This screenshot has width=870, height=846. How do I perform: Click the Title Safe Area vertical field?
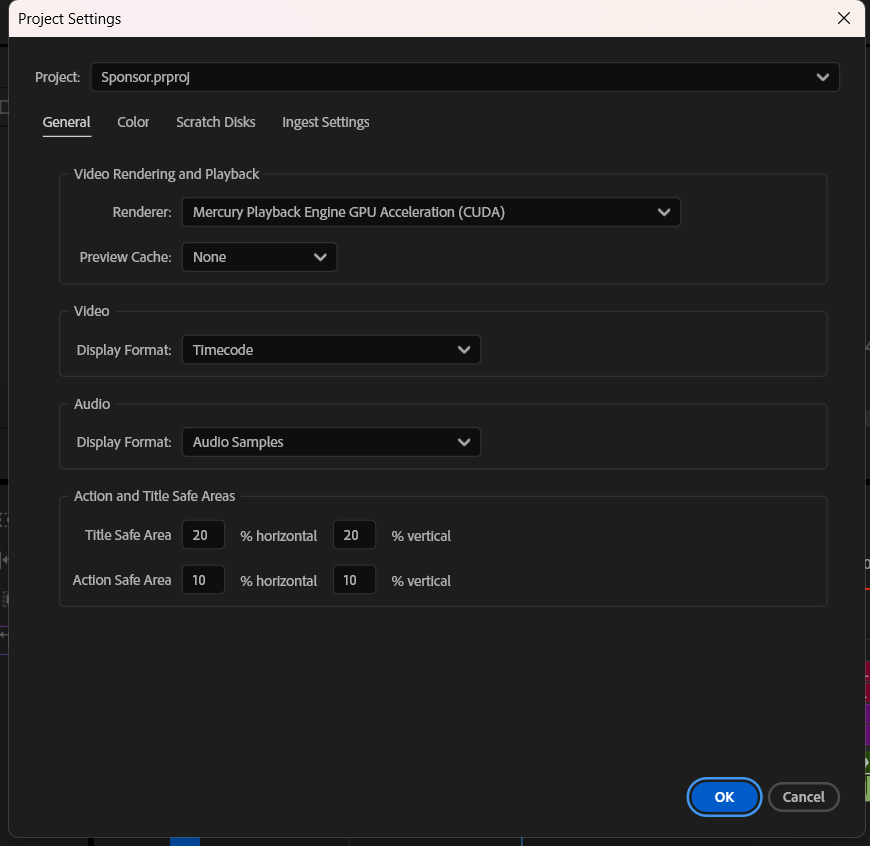pos(354,535)
